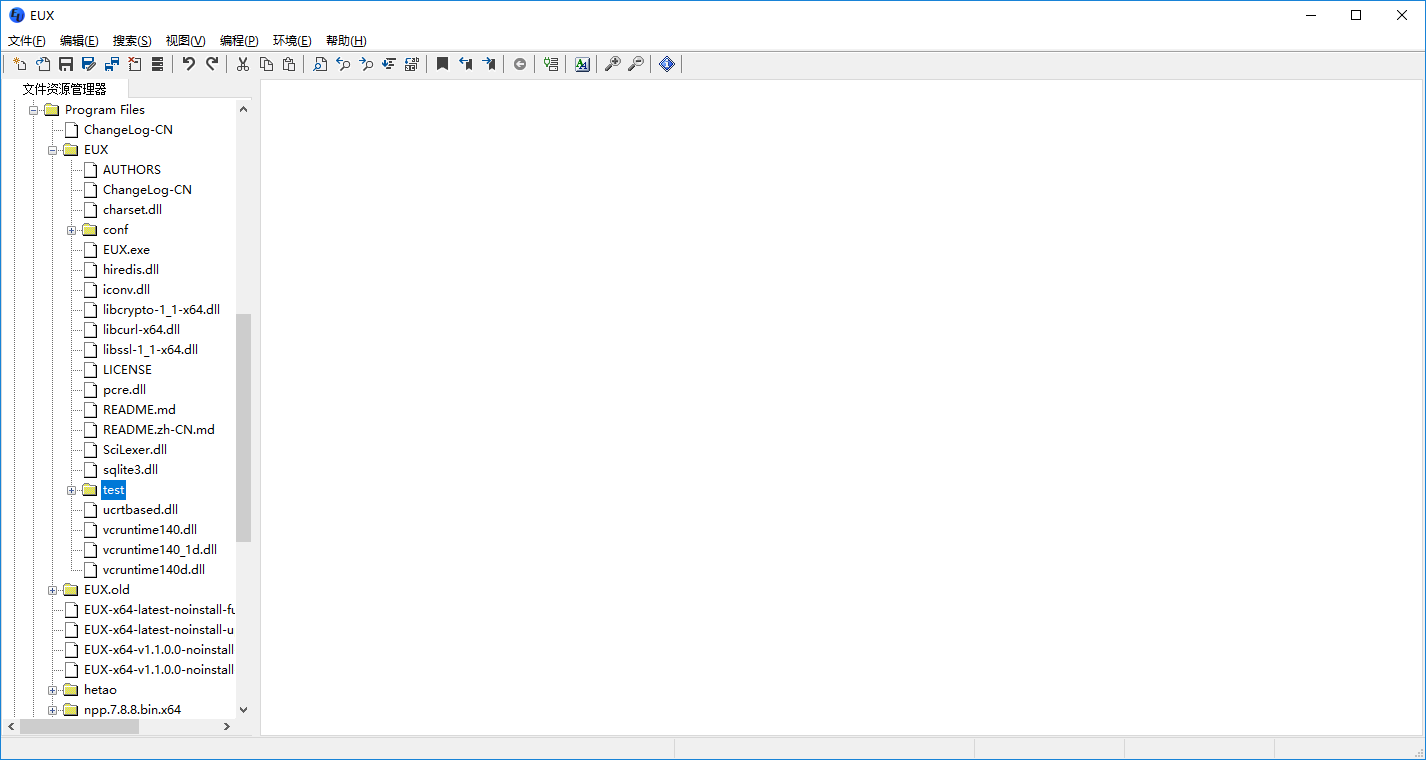Undo the last edit
Viewport: 1426px width, 760px height.
coord(189,64)
